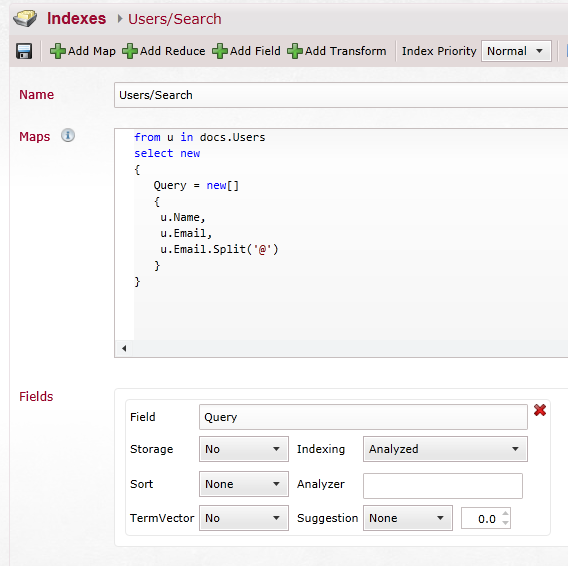Click the Add Reduce button
This screenshot has height=566, width=568.
pos(164,51)
